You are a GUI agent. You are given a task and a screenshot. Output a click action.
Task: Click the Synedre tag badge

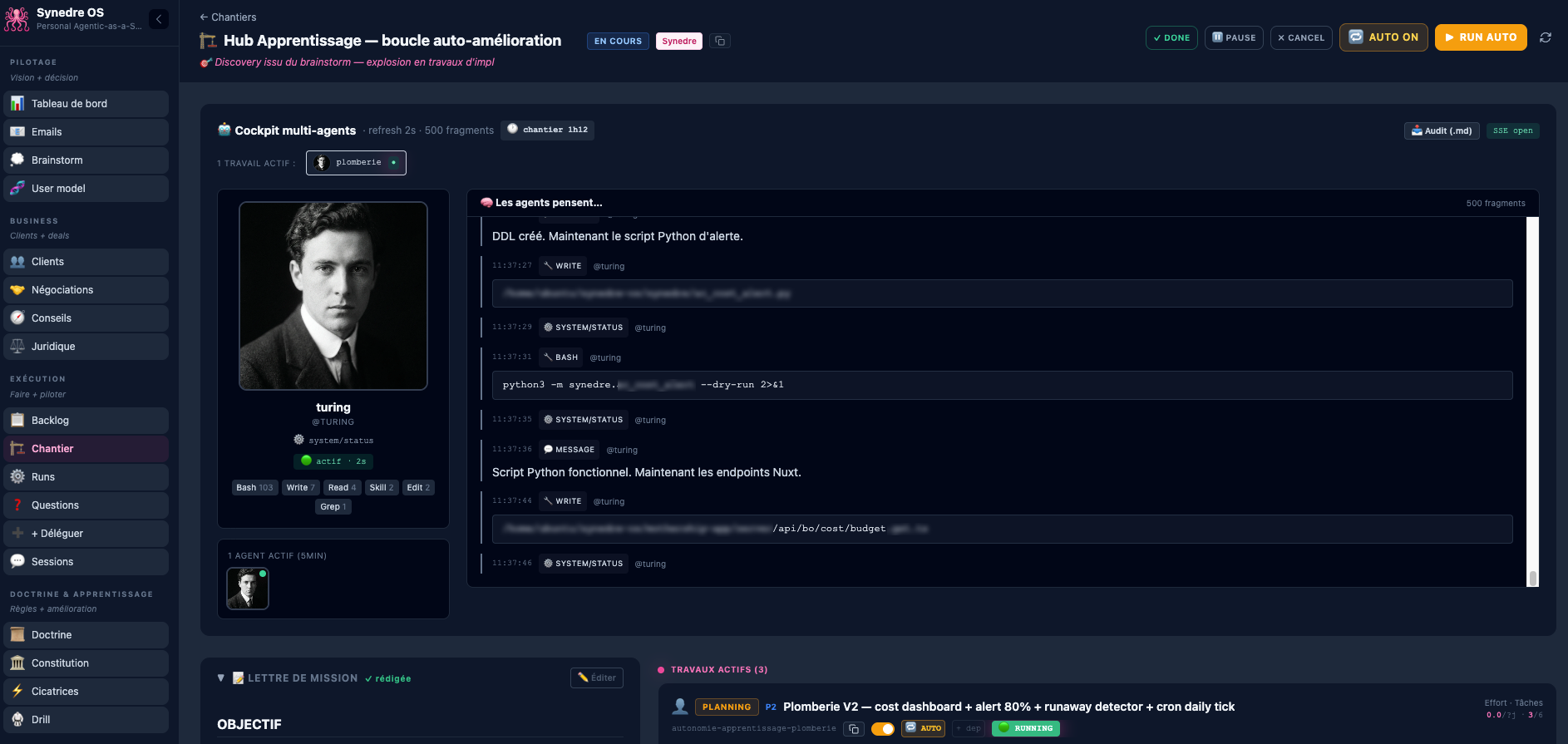pyautogui.click(x=679, y=41)
